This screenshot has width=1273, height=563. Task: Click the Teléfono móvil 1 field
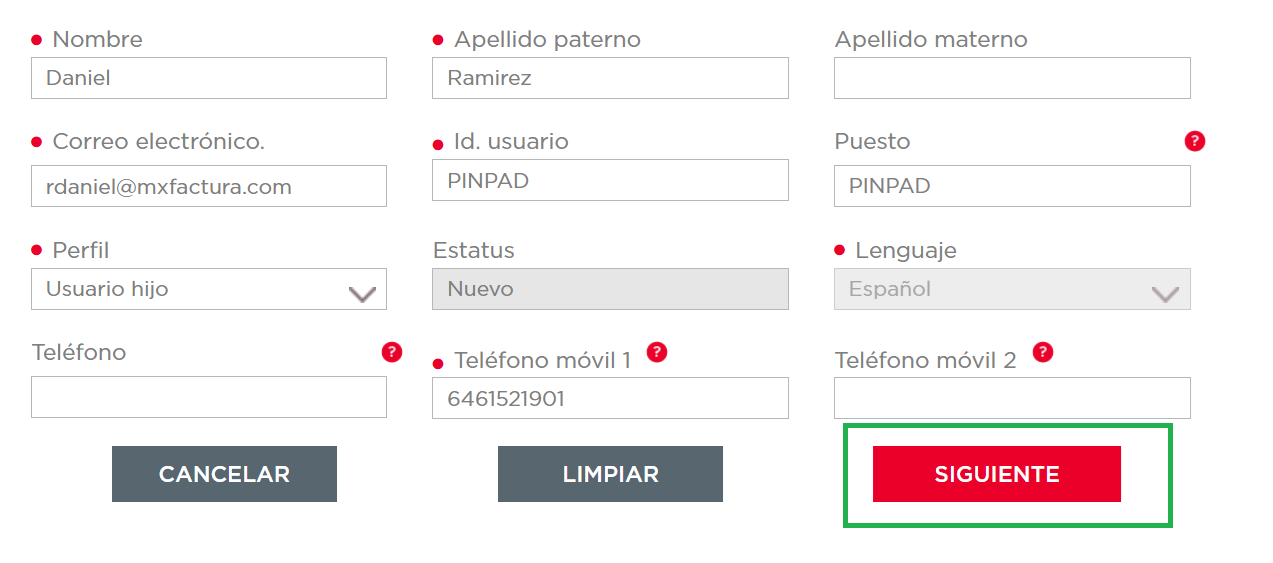coord(610,398)
